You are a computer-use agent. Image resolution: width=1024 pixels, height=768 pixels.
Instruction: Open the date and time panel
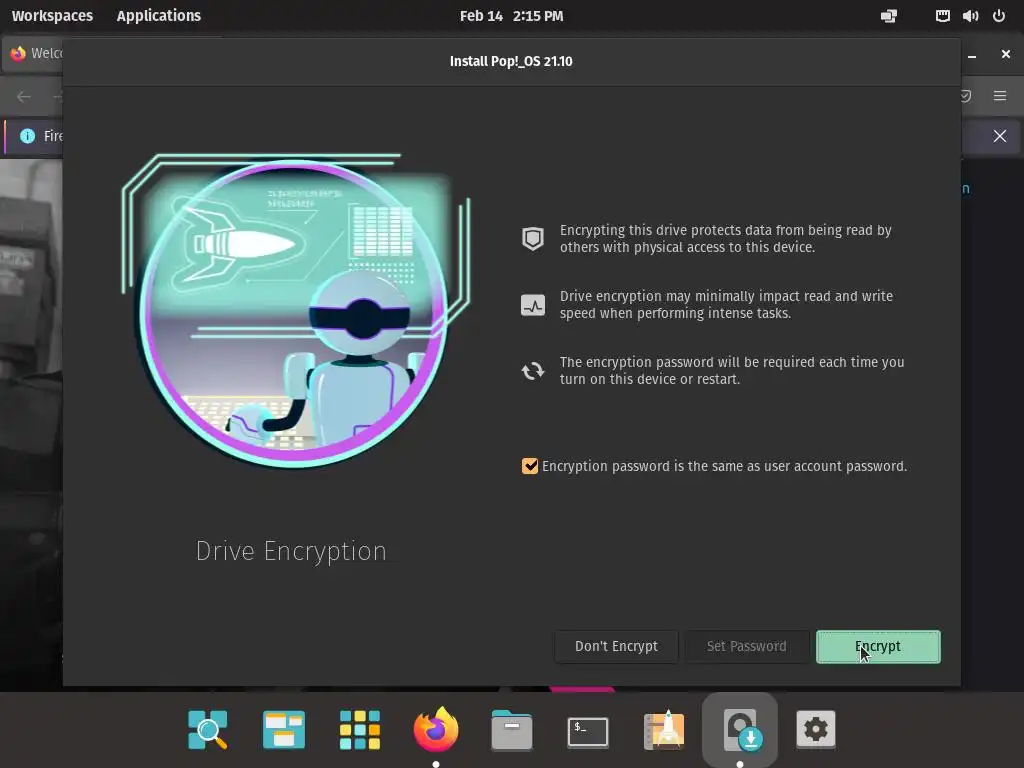(511, 16)
